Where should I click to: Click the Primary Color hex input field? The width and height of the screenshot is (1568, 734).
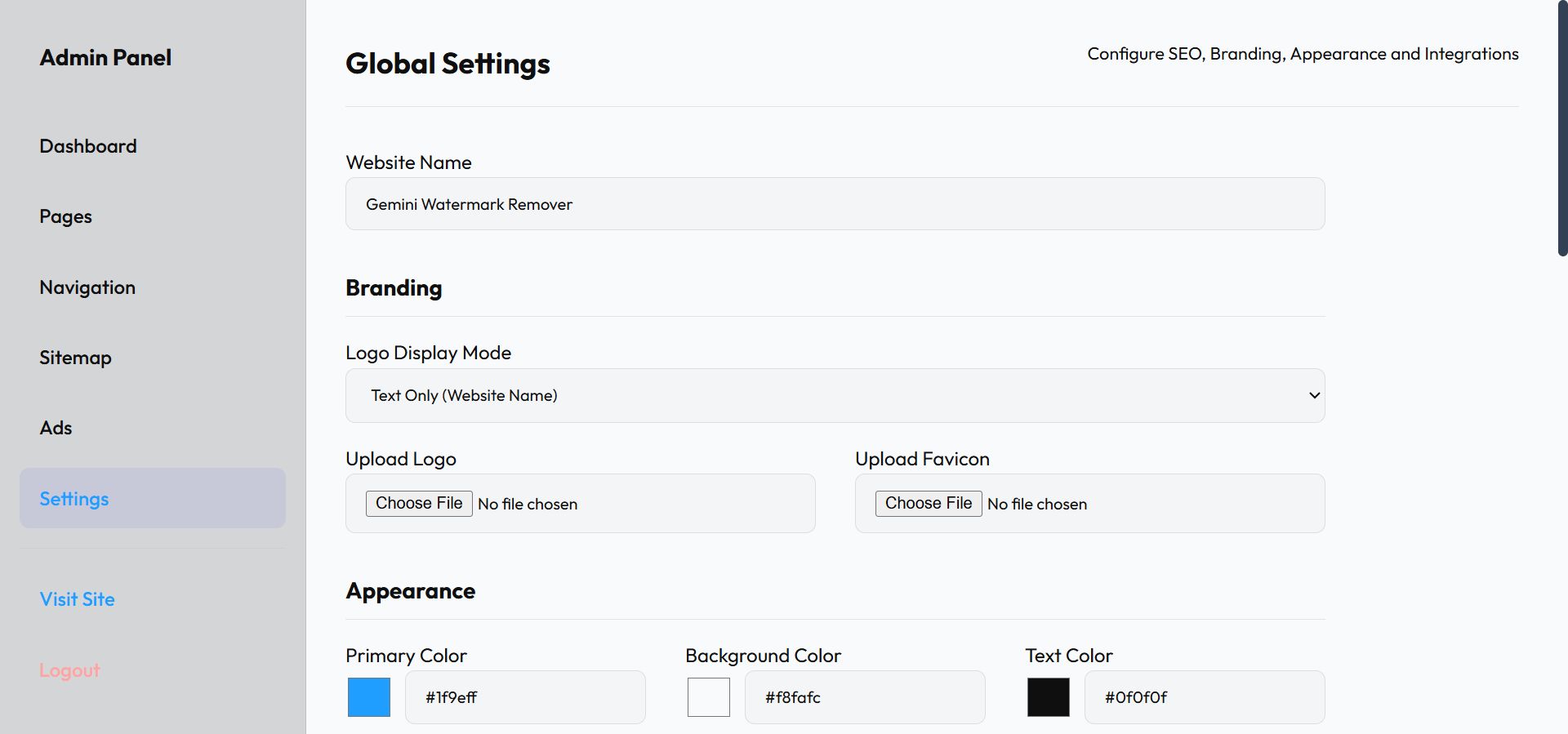(525, 697)
